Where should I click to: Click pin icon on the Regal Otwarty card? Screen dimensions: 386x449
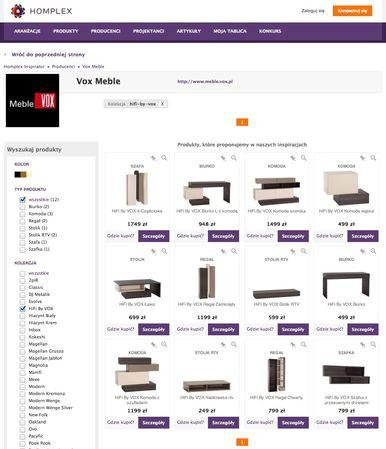click(293, 345)
